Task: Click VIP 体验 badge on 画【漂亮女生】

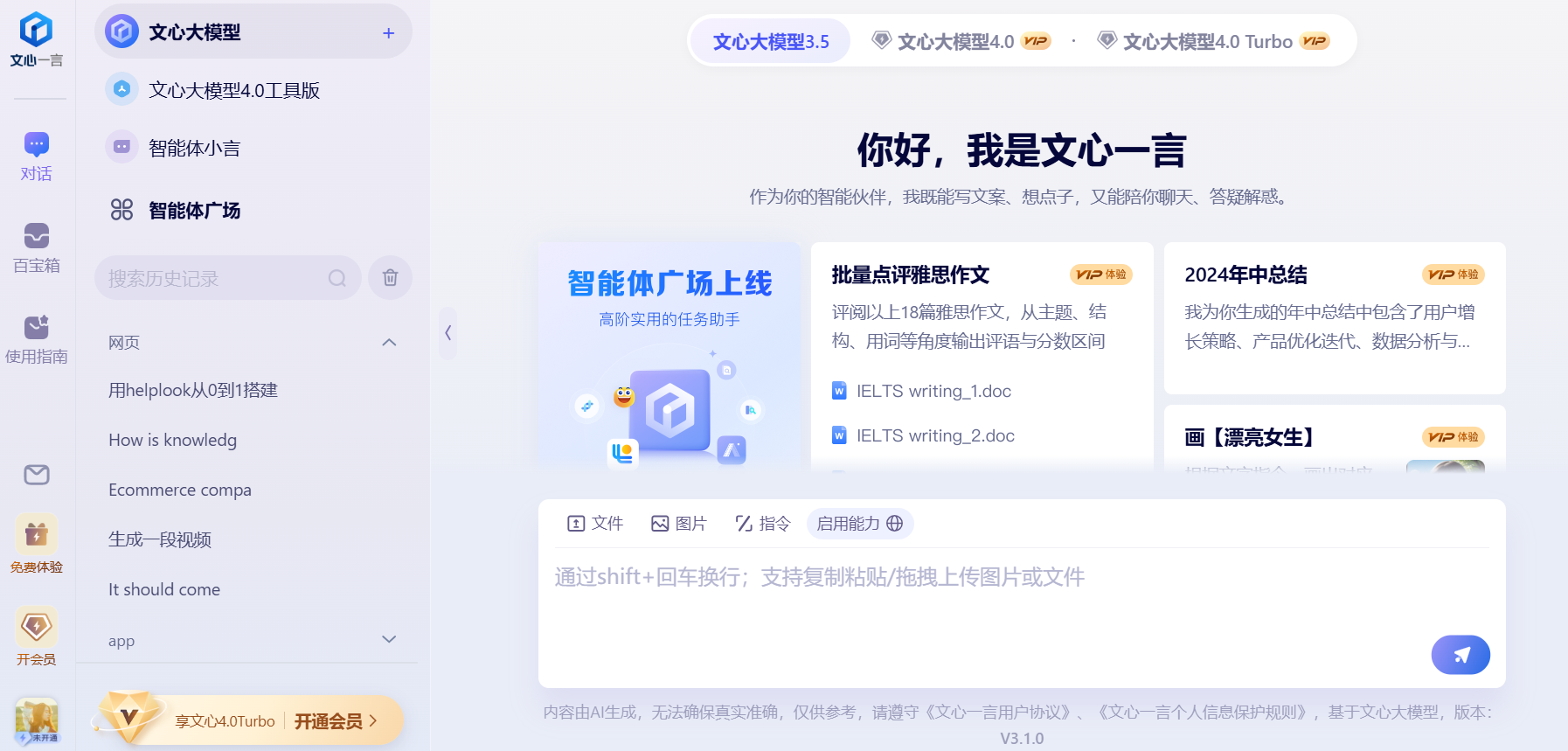Action: pyautogui.click(x=1453, y=437)
